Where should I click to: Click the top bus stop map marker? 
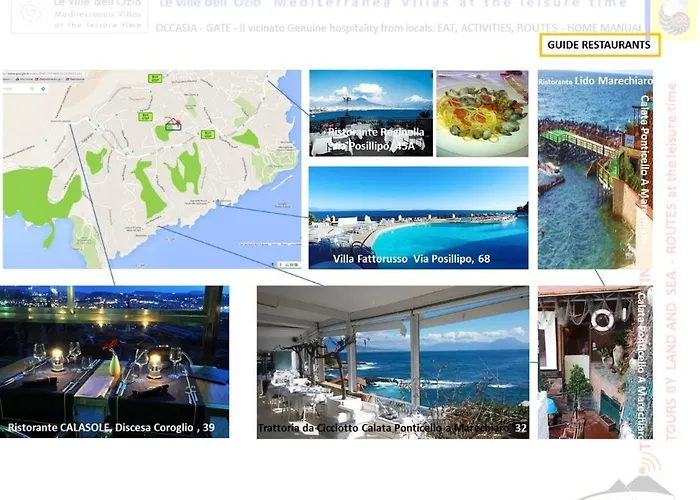click(x=155, y=79)
